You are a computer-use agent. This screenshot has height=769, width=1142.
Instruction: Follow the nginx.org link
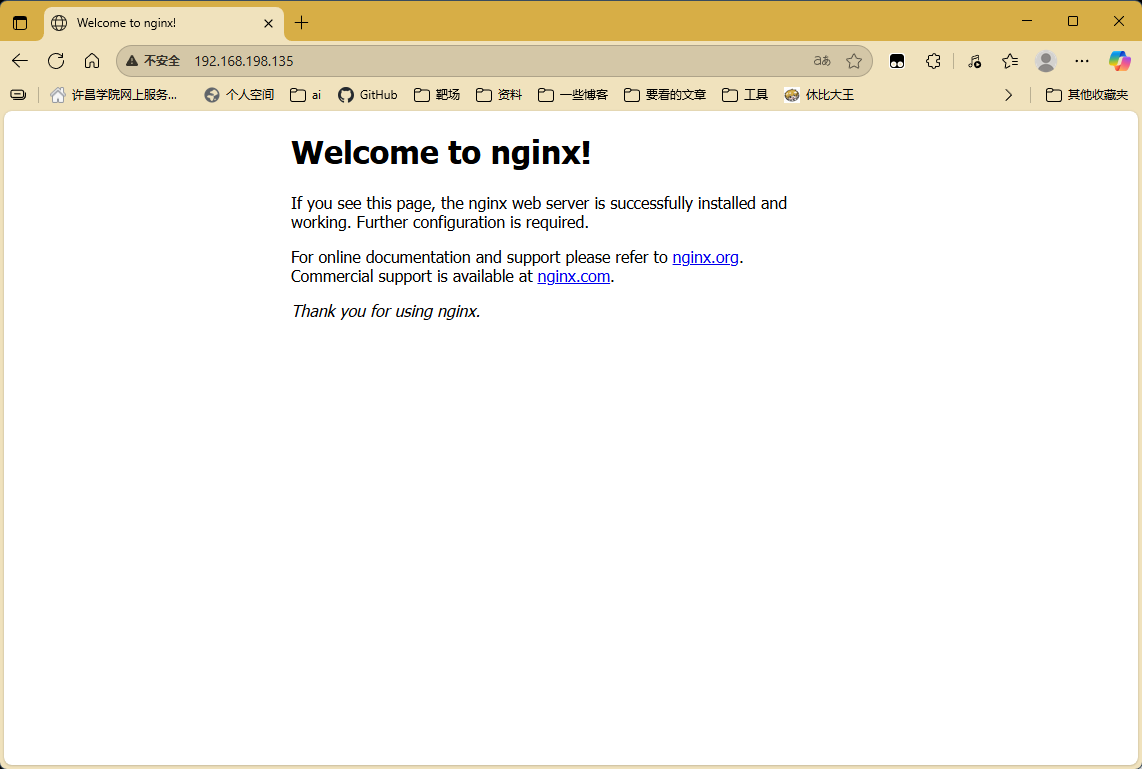point(705,257)
